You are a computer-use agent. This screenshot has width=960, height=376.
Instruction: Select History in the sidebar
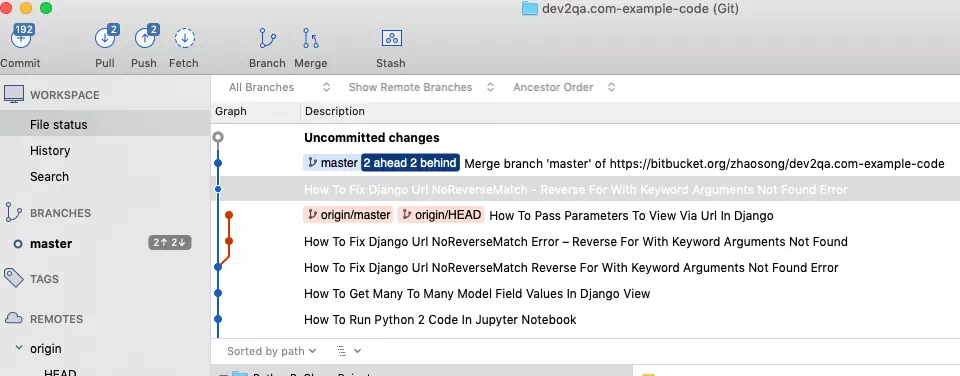[50, 151]
